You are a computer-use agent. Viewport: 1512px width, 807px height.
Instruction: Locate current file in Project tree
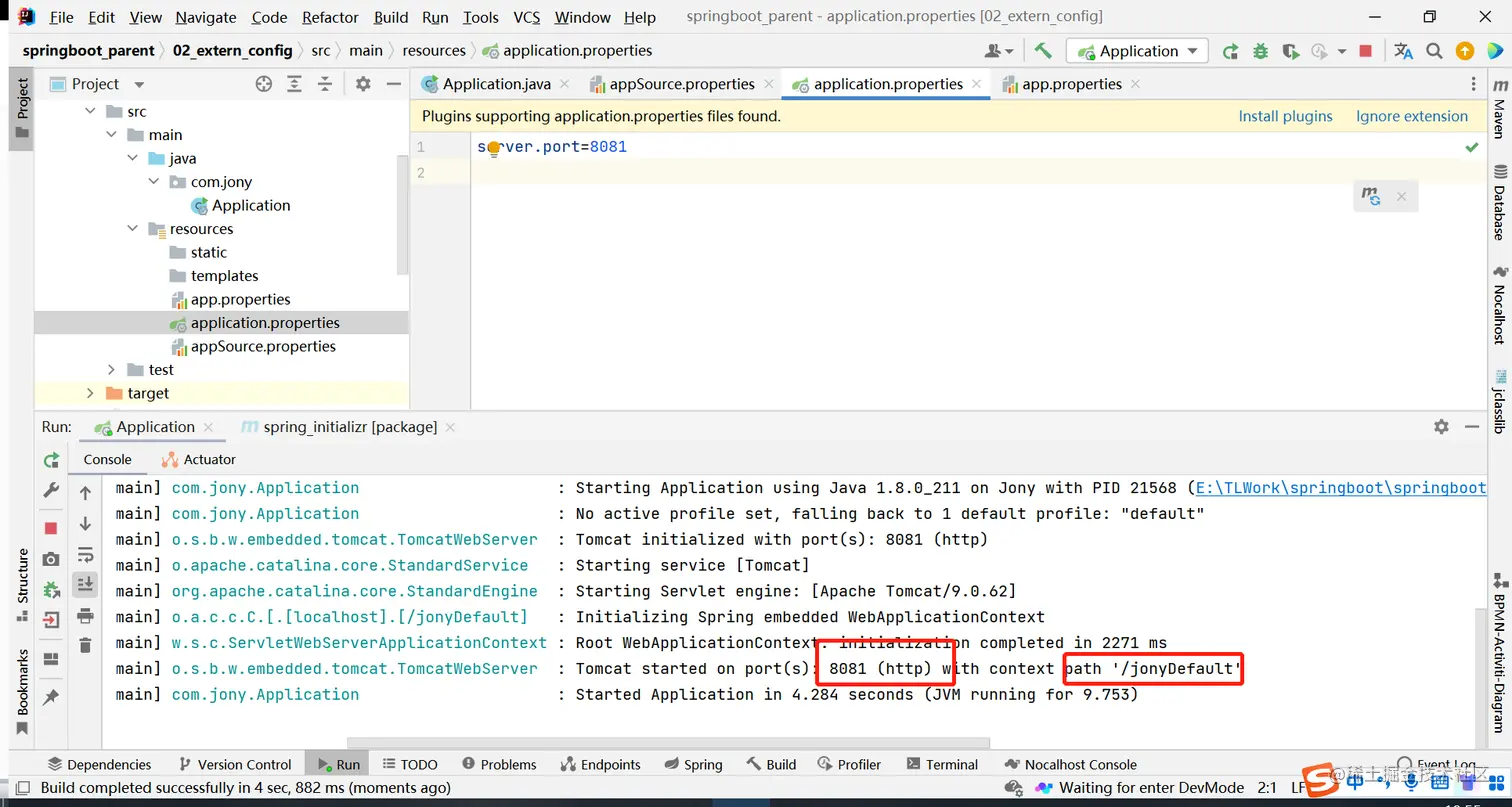click(x=264, y=84)
